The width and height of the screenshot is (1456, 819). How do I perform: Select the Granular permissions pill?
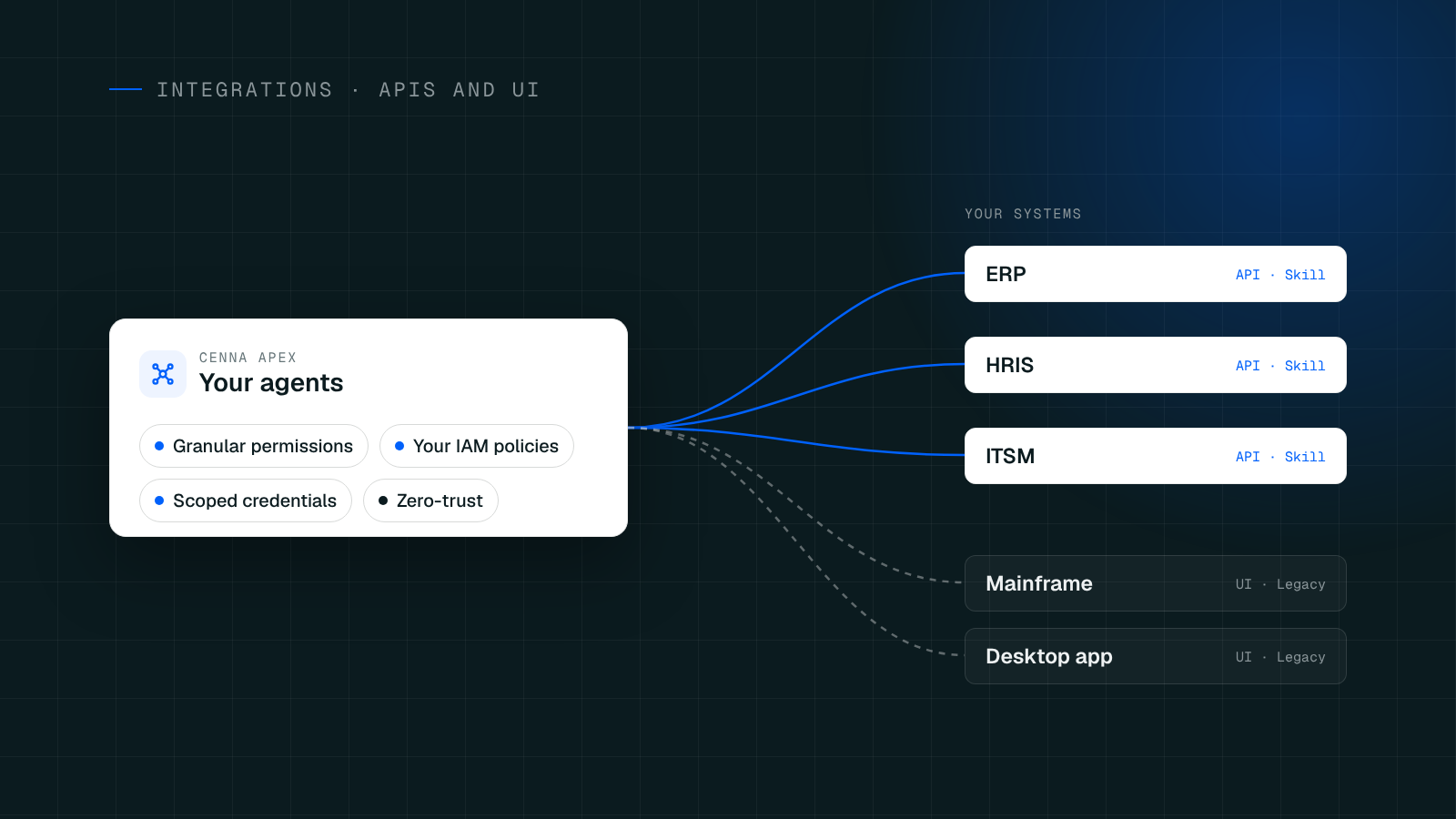click(x=254, y=446)
